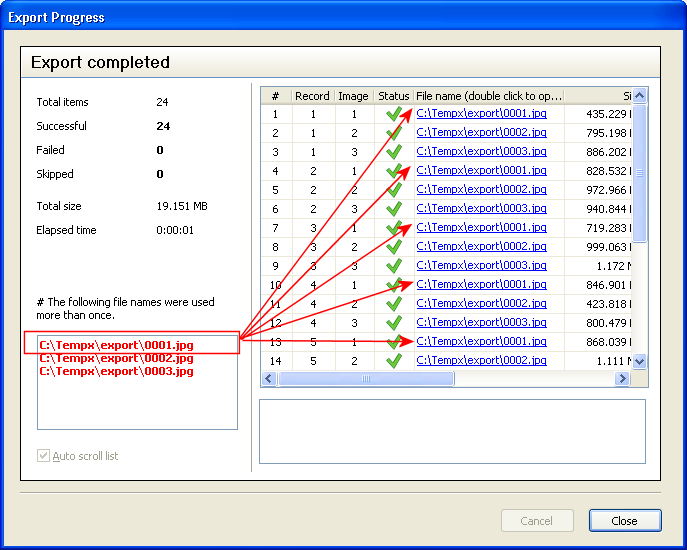
Task: Click the horizontal scrollbar thumb of the list
Action: 366,378
